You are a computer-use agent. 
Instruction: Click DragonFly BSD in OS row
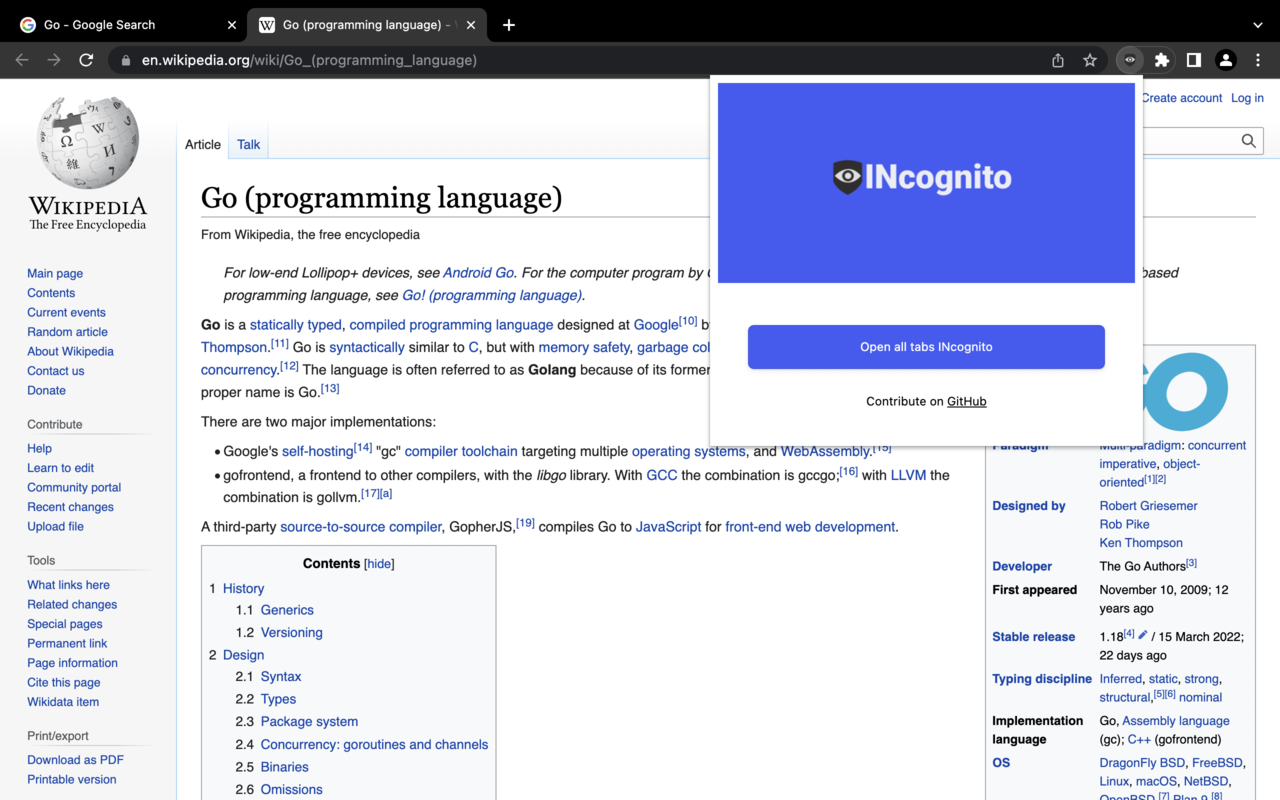tap(1142, 763)
